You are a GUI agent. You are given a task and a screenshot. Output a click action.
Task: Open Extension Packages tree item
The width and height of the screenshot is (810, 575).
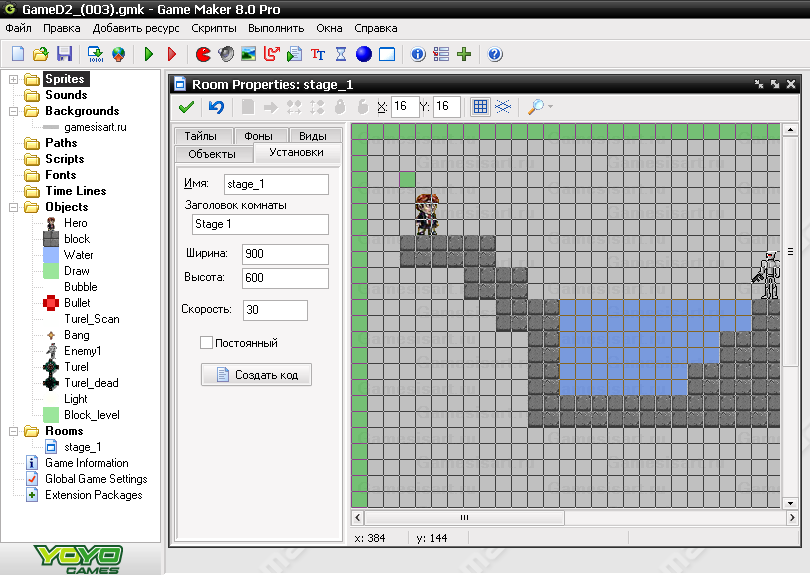tap(94, 495)
